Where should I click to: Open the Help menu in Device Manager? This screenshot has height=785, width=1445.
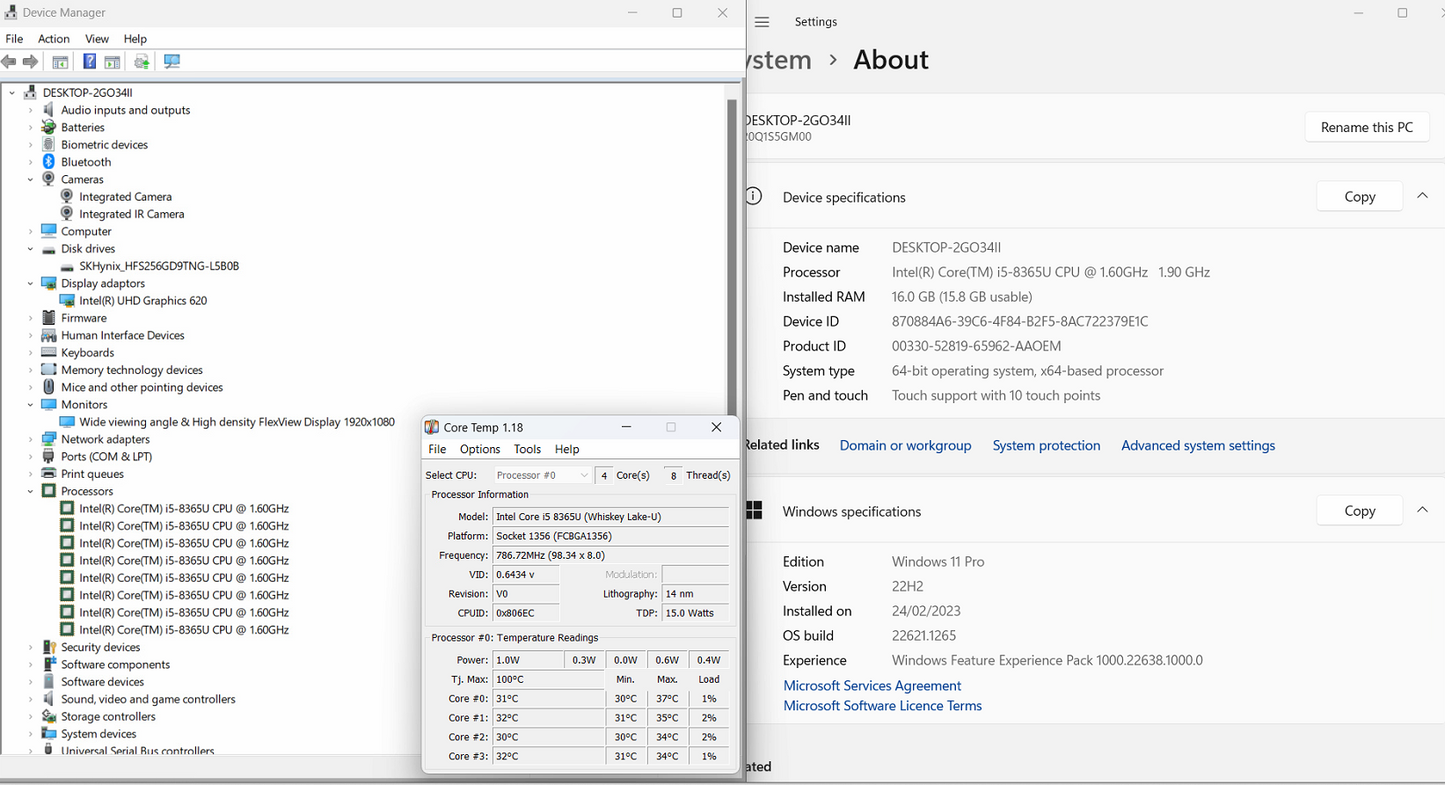[x=135, y=38]
